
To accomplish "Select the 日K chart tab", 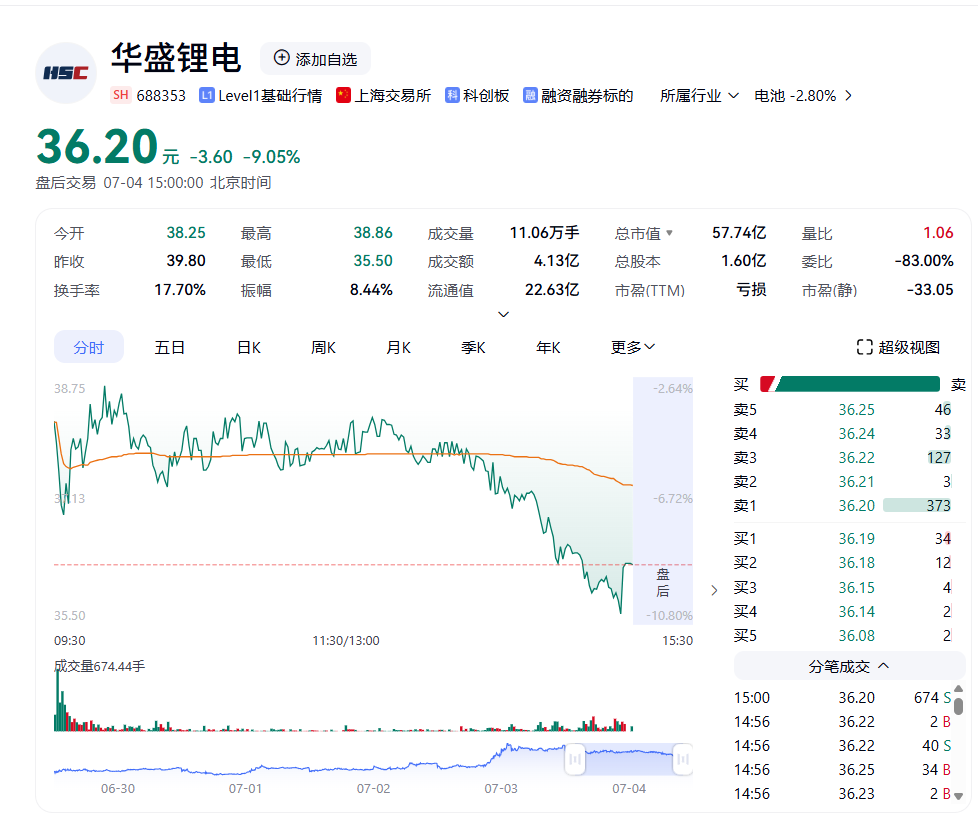I will (248, 347).
